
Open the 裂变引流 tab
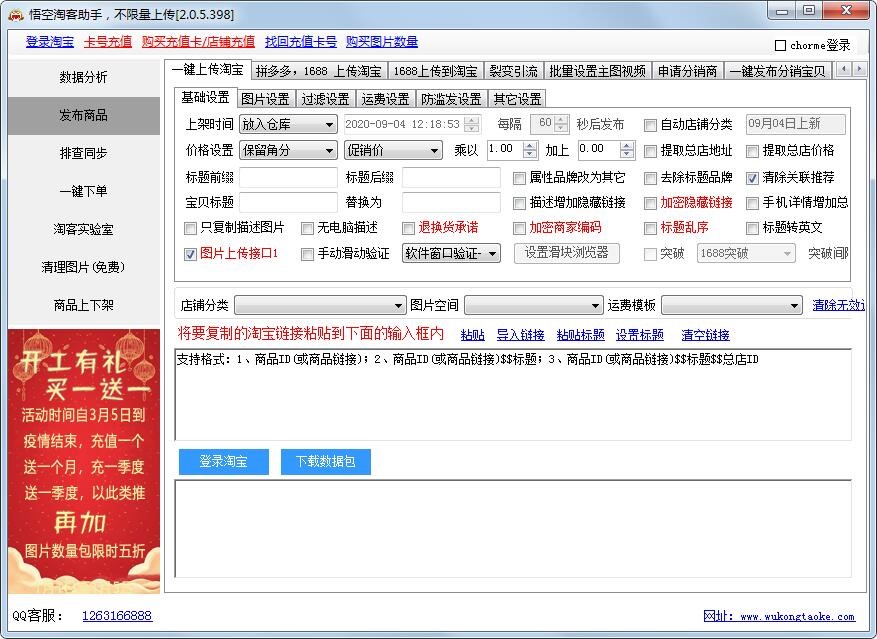[513, 71]
